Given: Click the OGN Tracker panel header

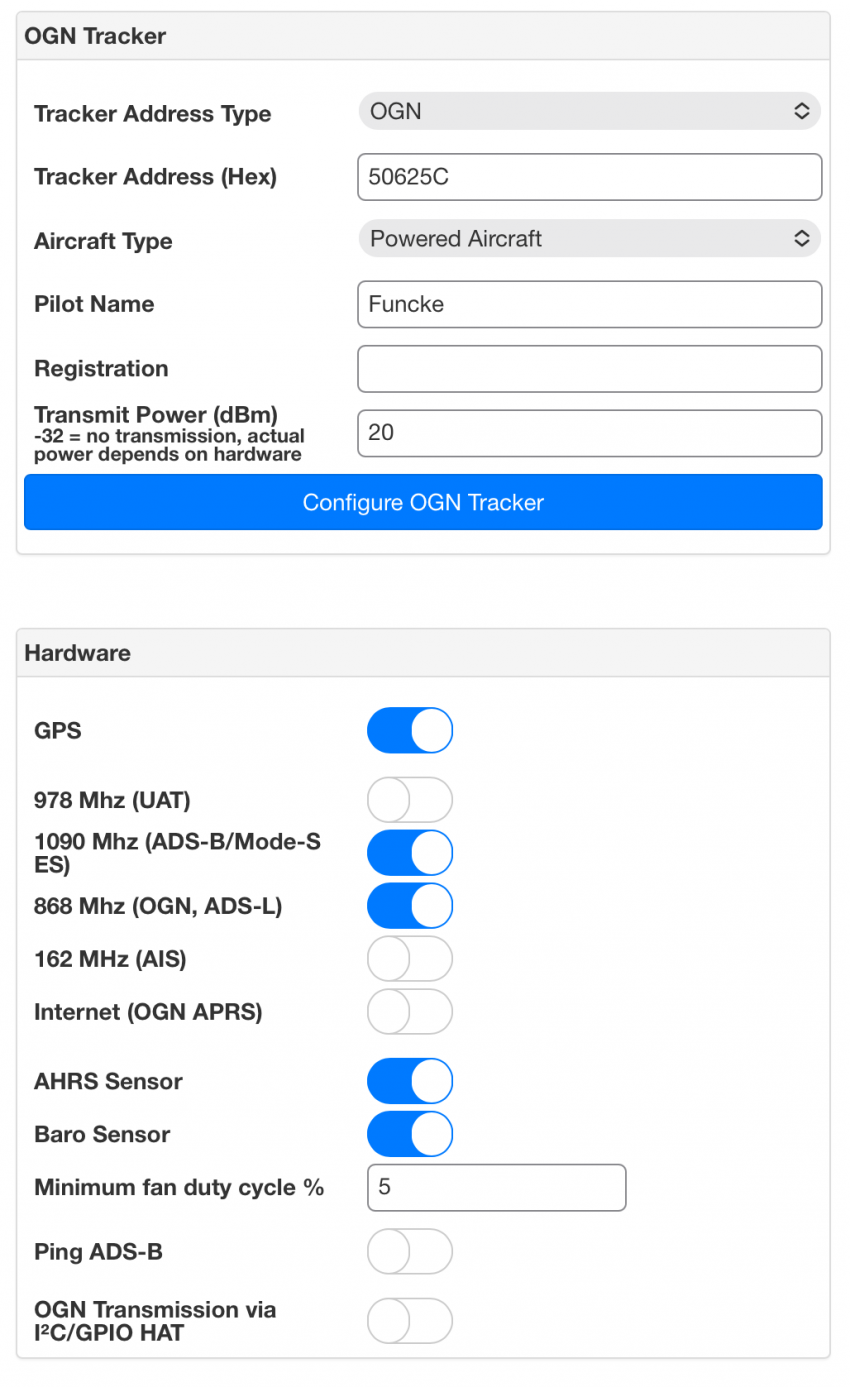Looking at the screenshot, I should click(423, 37).
